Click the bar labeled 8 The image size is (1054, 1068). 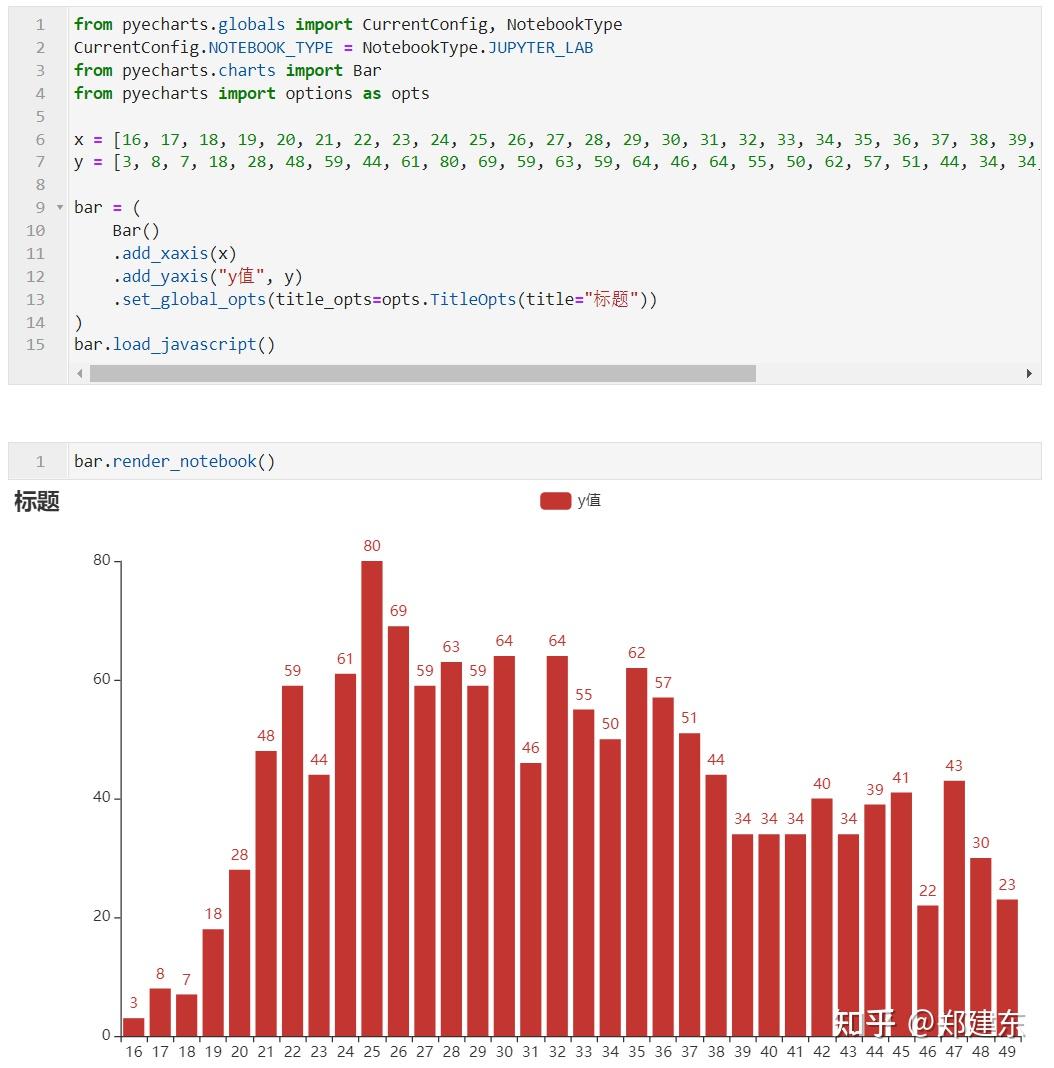[x=160, y=1011]
